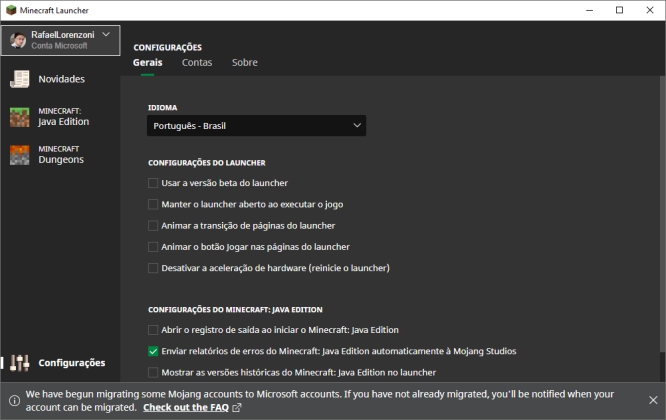Click the CONFIGURAÇÕES page title

(167, 48)
